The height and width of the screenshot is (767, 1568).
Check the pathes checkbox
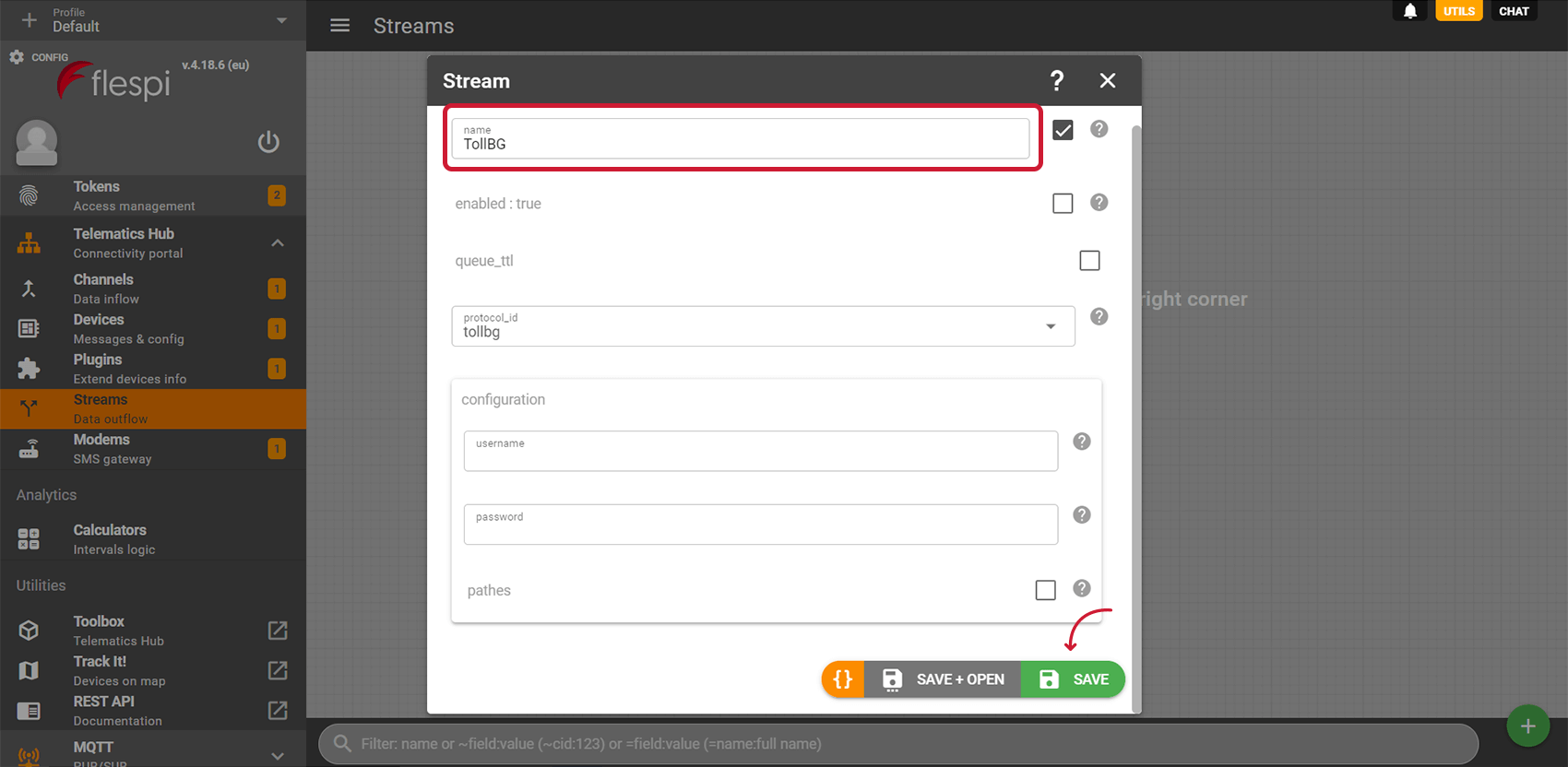[x=1045, y=590]
